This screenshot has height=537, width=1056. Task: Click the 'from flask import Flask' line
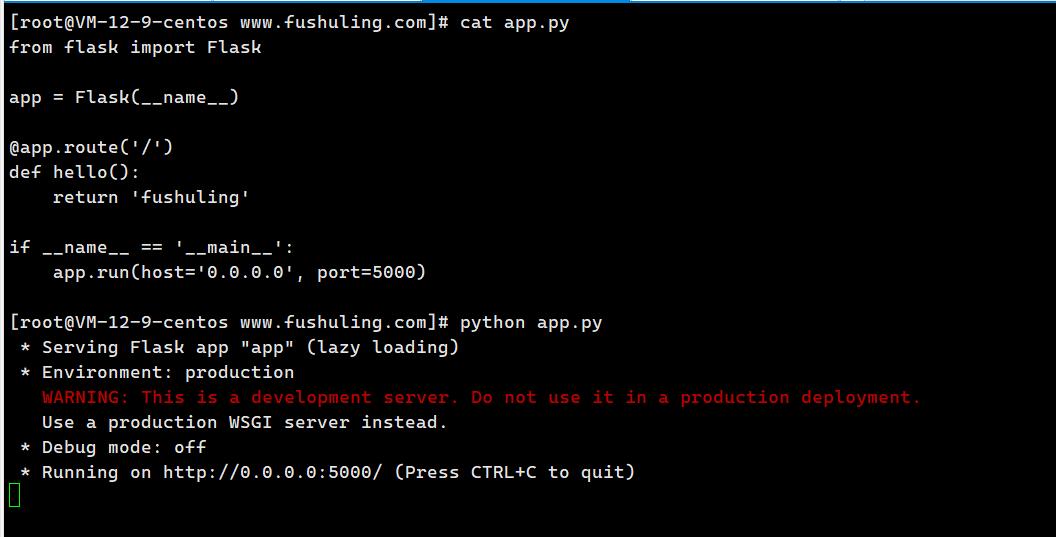click(135, 47)
